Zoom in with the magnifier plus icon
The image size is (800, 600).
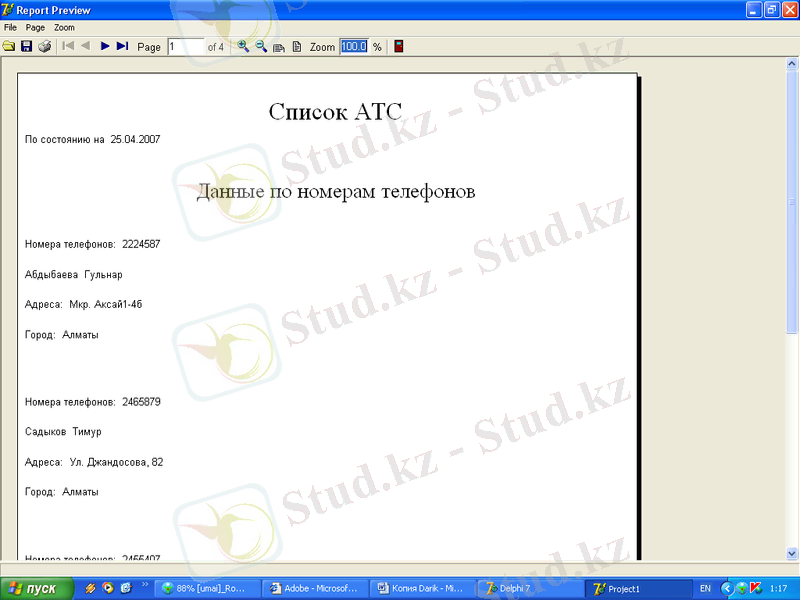pyautogui.click(x=243, y=46)
